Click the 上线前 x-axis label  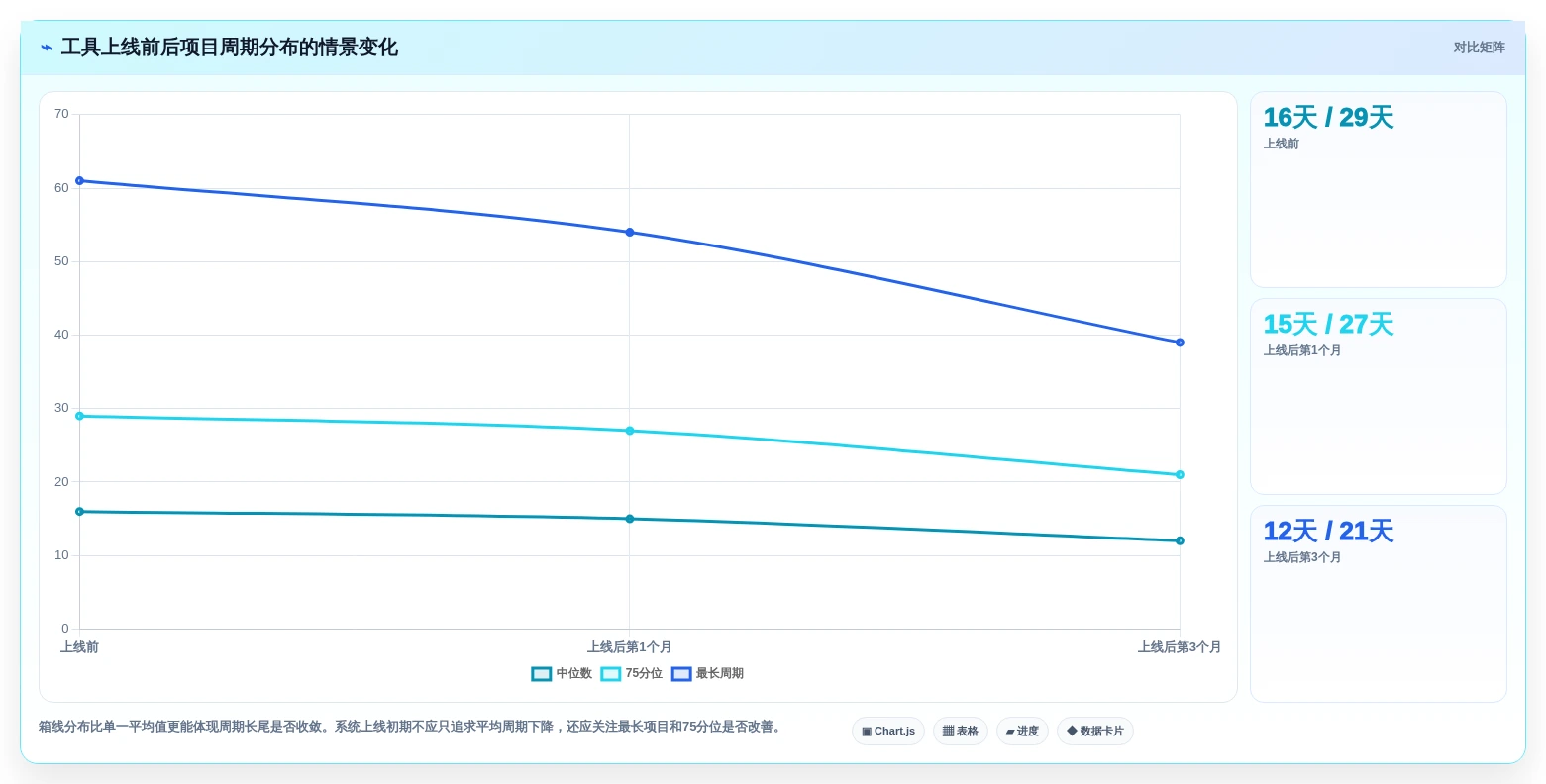80,647
